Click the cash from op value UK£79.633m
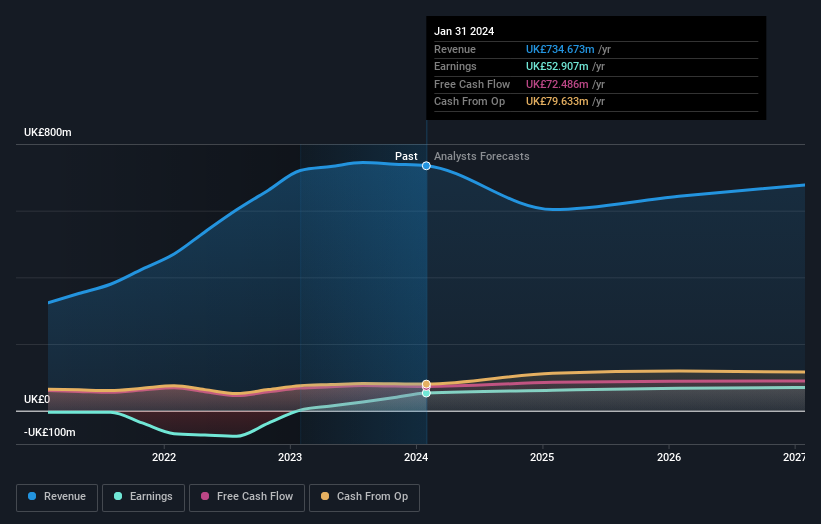Viewport: 821px width, 524px height. 557,102
